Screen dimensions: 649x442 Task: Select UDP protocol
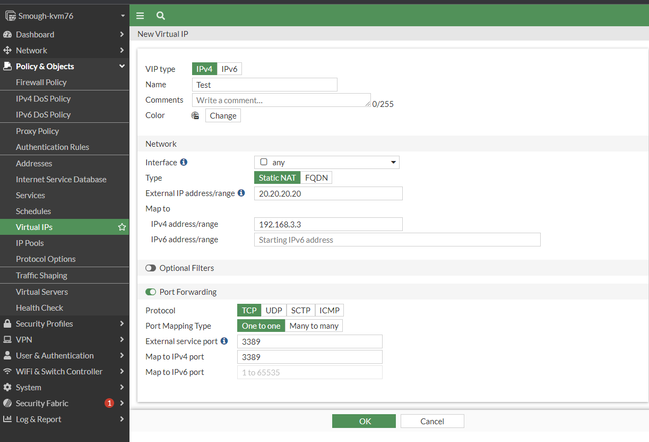point(274,310)
